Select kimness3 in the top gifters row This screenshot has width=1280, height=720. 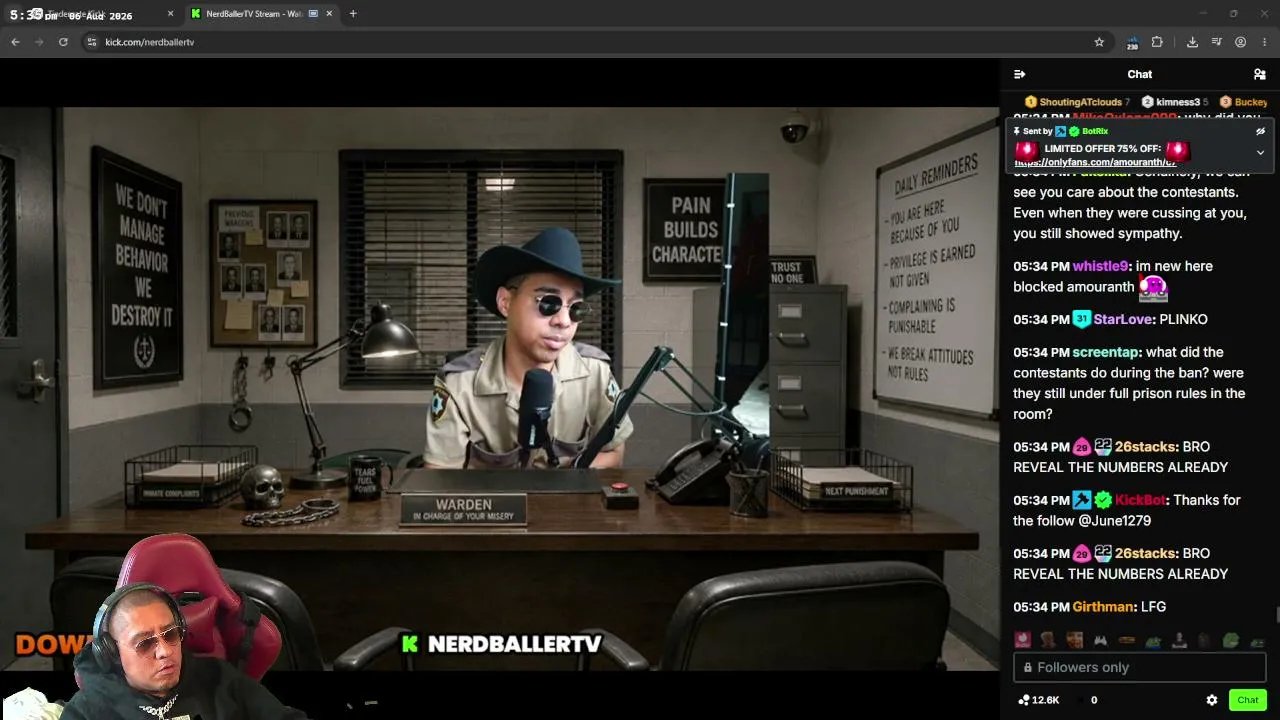tap(1175, 102)
